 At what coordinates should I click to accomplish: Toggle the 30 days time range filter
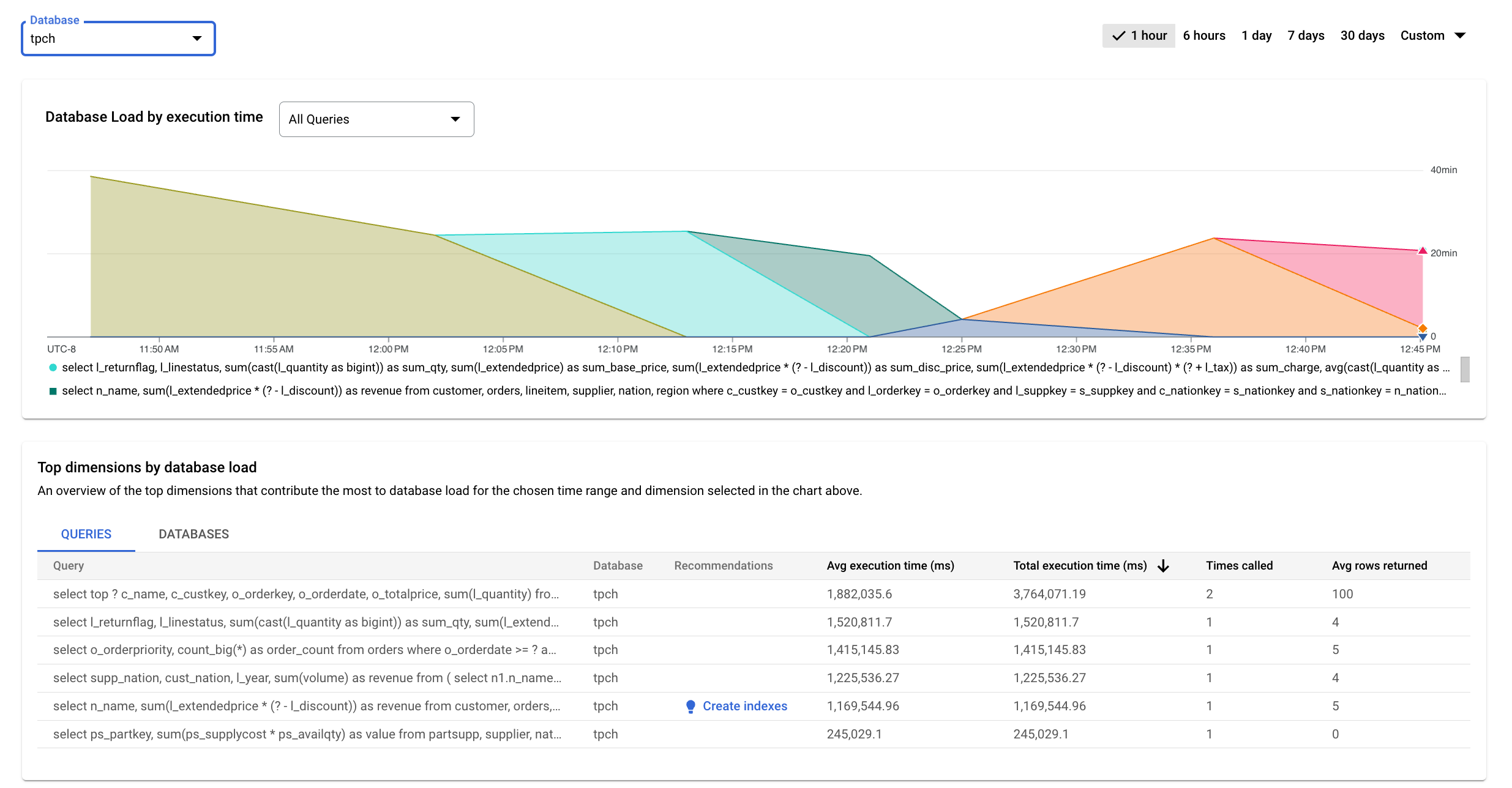pos(1361,36)
